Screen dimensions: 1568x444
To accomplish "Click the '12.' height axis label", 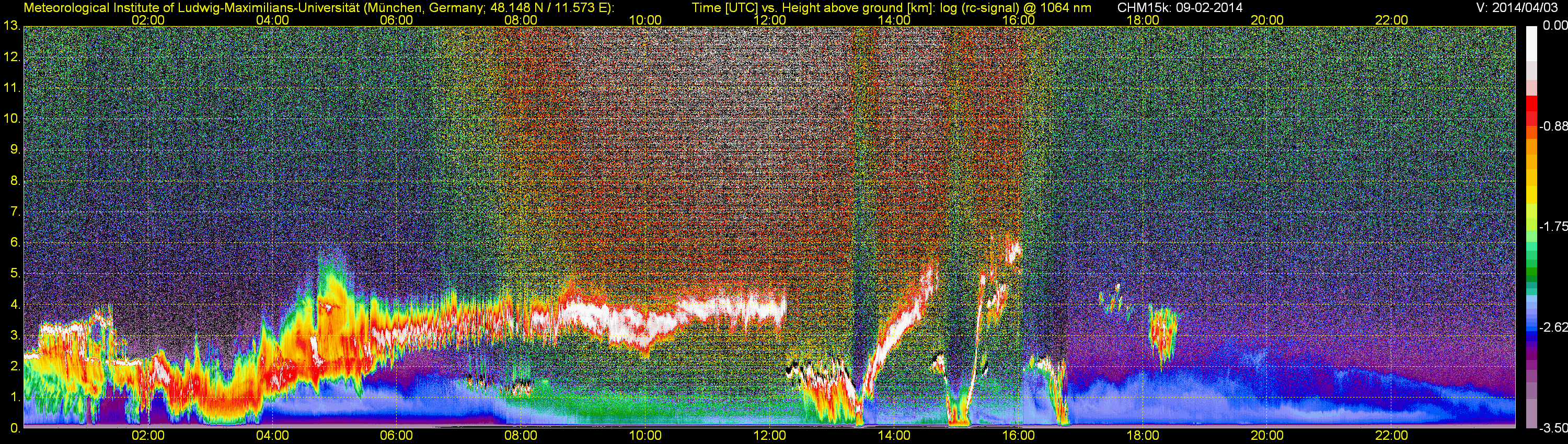I will [x=11, y=57].
